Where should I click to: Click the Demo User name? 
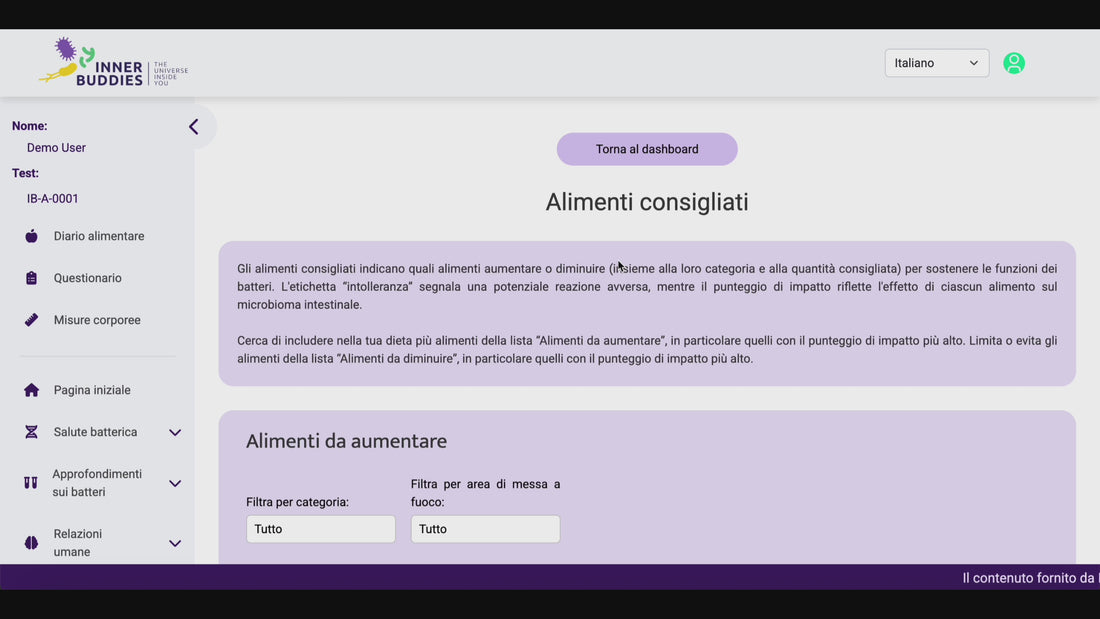pyautogui.click(x=56, y=148)
